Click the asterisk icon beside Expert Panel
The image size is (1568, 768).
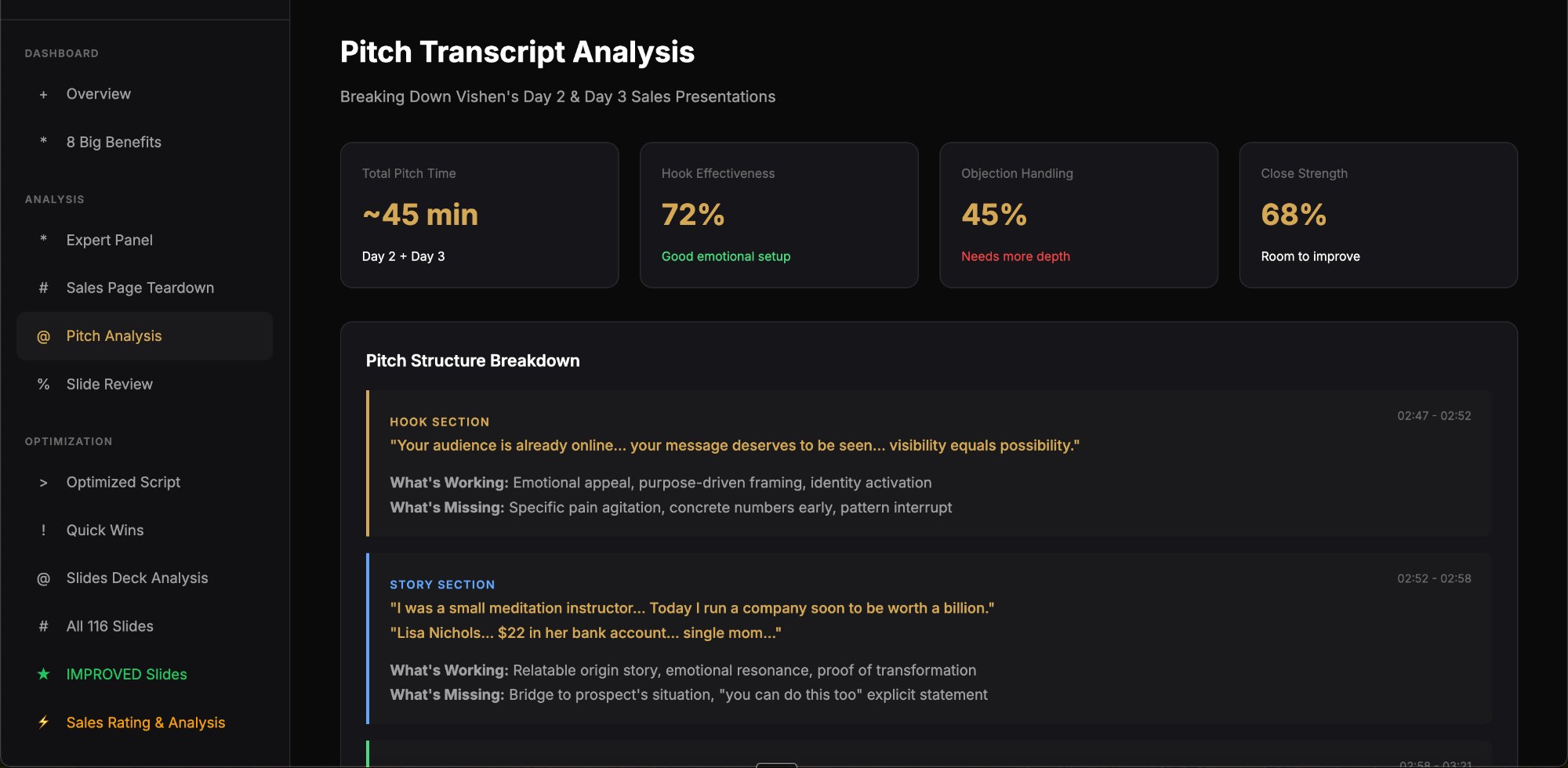coord(43,239)
